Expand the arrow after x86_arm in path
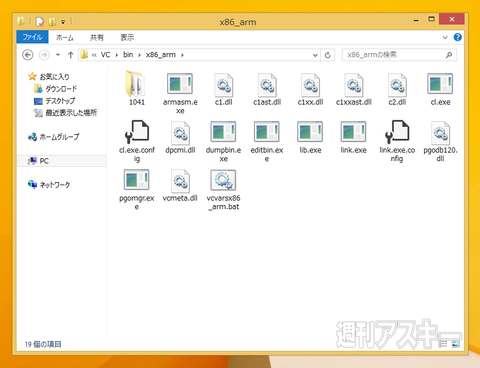 pyautogui.click(x=182, y=55)
